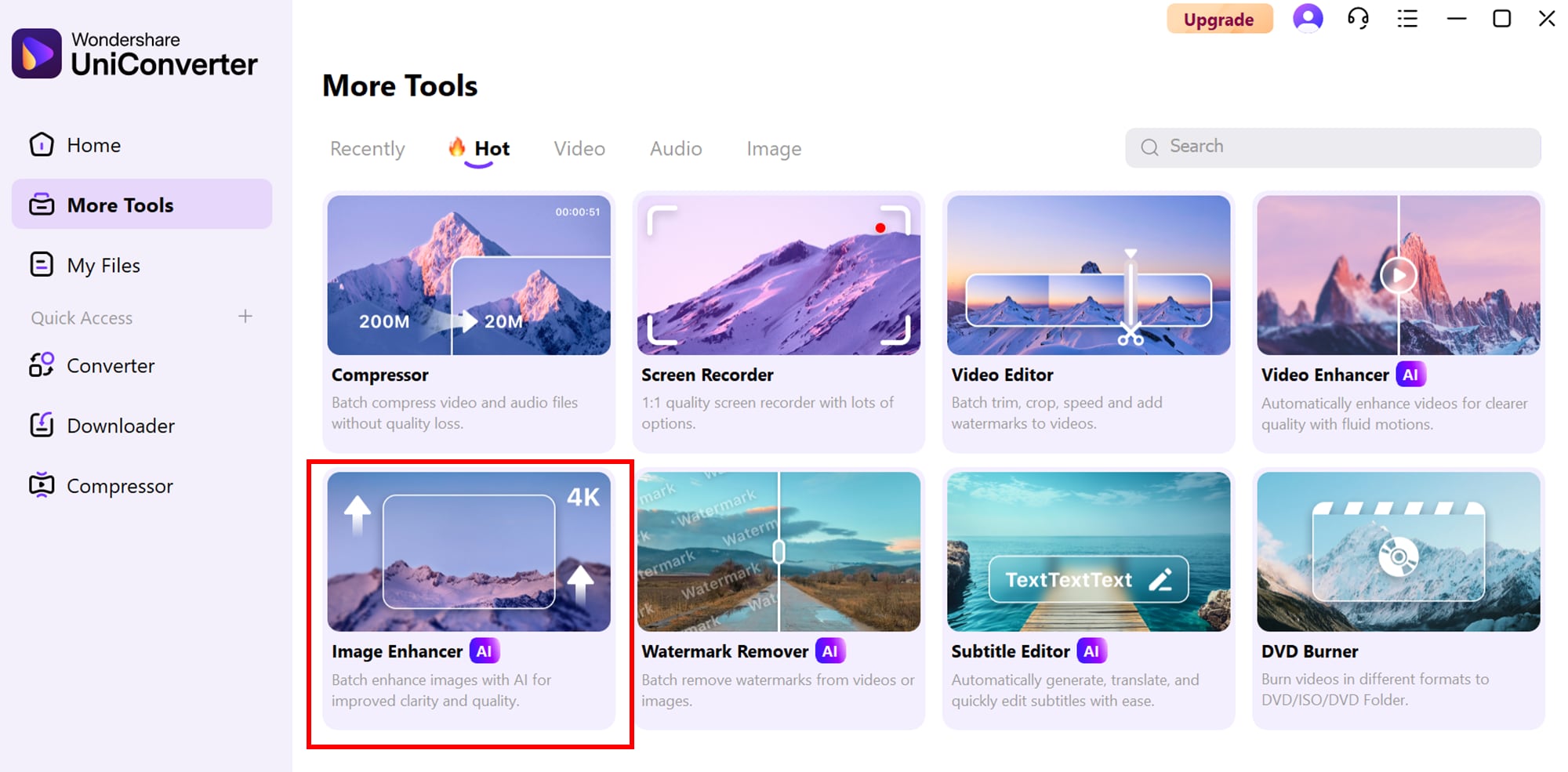Screen dimensions: 1568x772
Task: Switch to the Image tab
Action: pos(774,149)
